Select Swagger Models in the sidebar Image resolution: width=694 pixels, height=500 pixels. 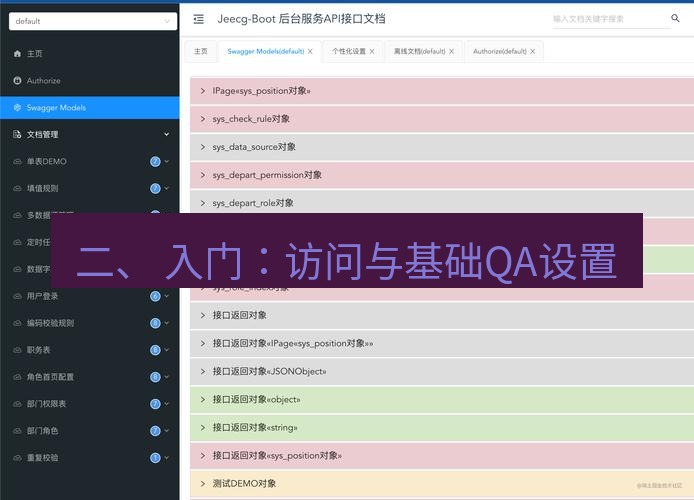90,108
